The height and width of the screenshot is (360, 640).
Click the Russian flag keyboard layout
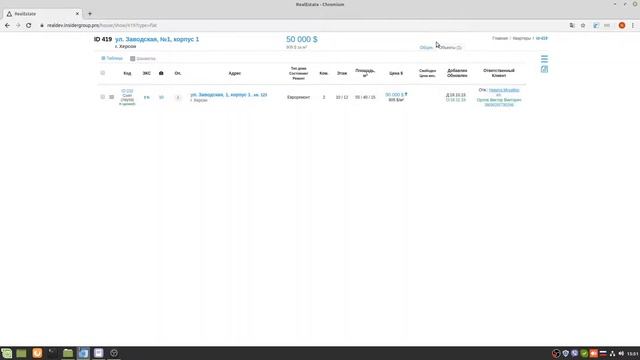pyautogui.click(x=603, y=353)
